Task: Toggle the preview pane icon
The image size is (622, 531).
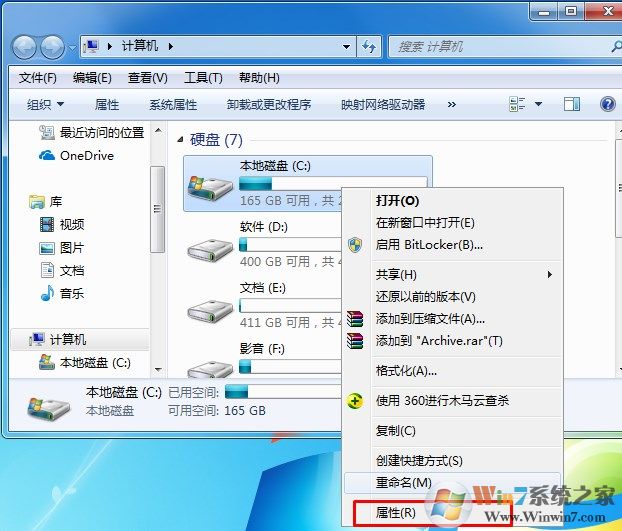Action: point(572,104)
